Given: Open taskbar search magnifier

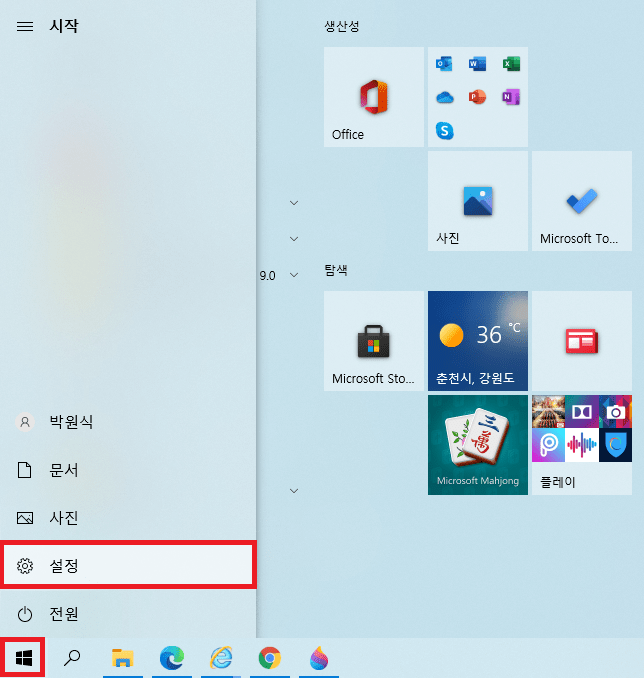Looking at the screenshot, I should (72, 658).
